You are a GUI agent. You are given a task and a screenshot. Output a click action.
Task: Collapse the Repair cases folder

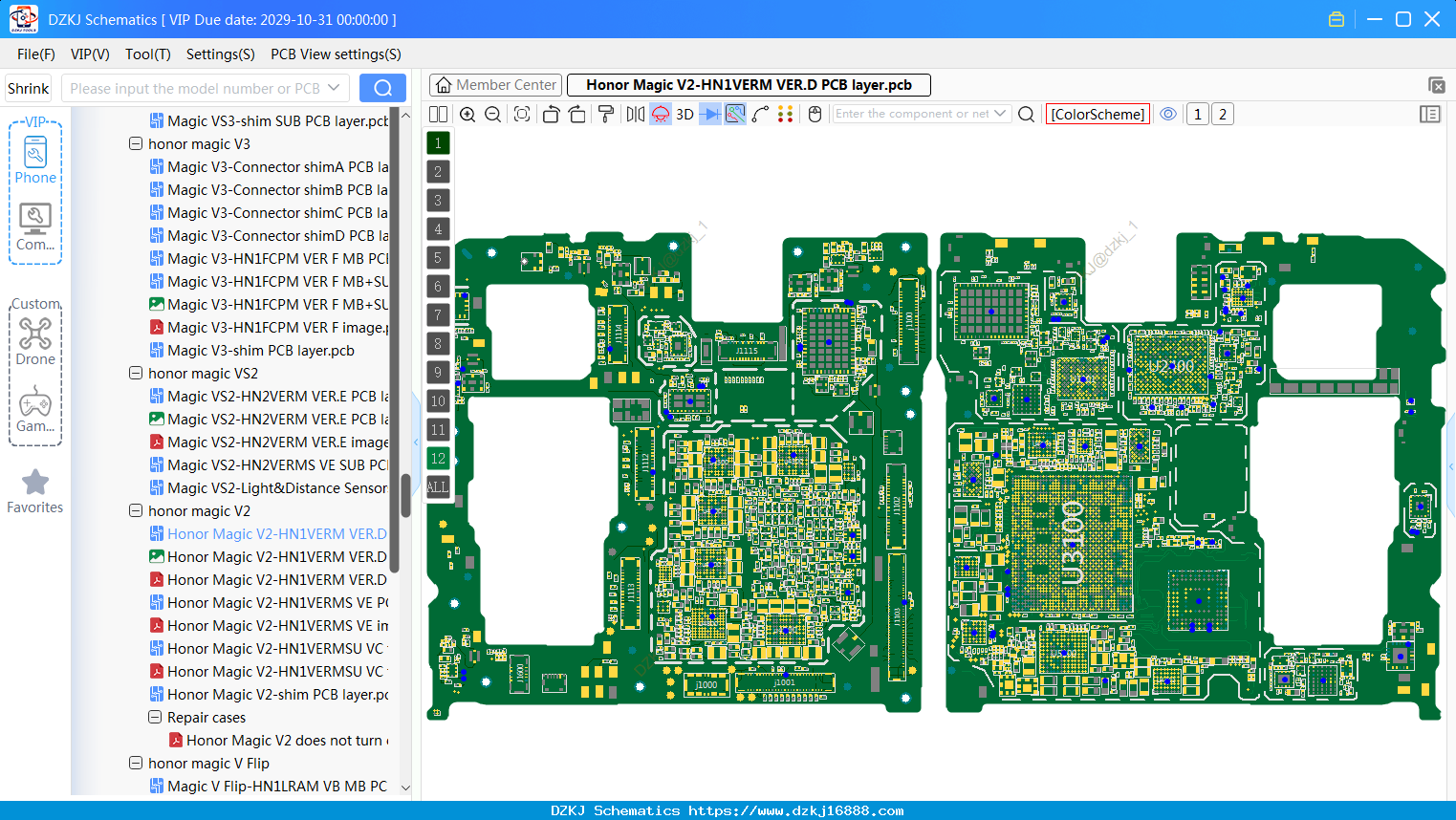click(x=155, y=717)
